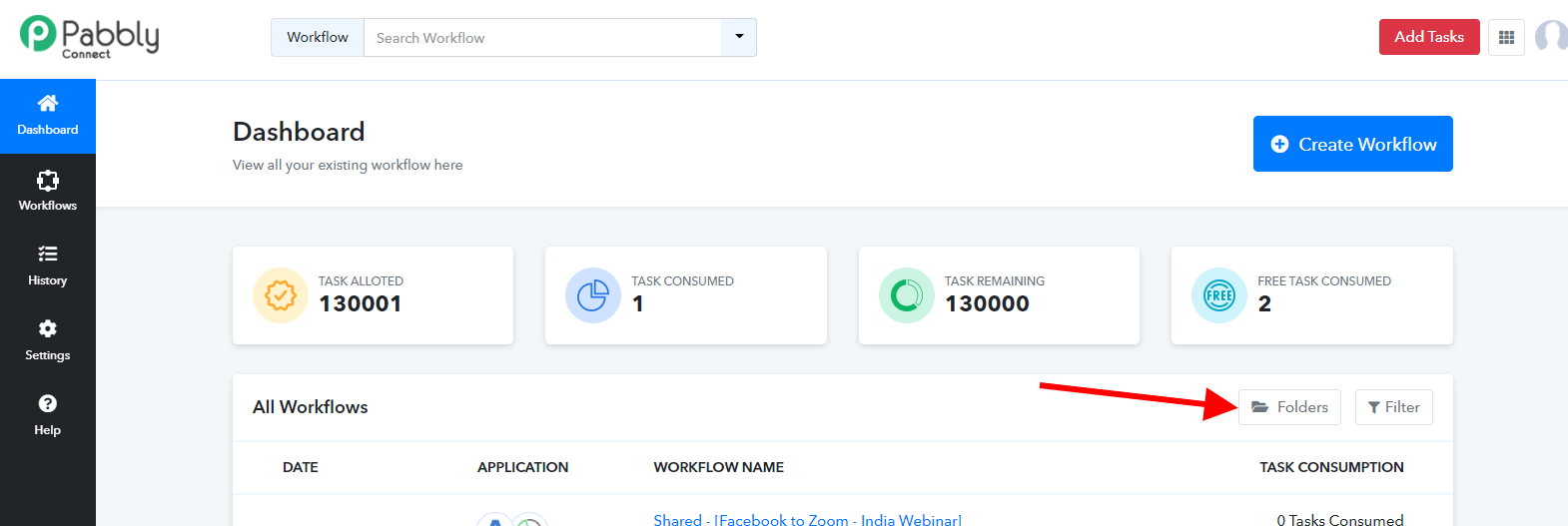Click the Task Remaining circular icon
Viewport: 1568px width, 526px height.
tap(907, 295)
